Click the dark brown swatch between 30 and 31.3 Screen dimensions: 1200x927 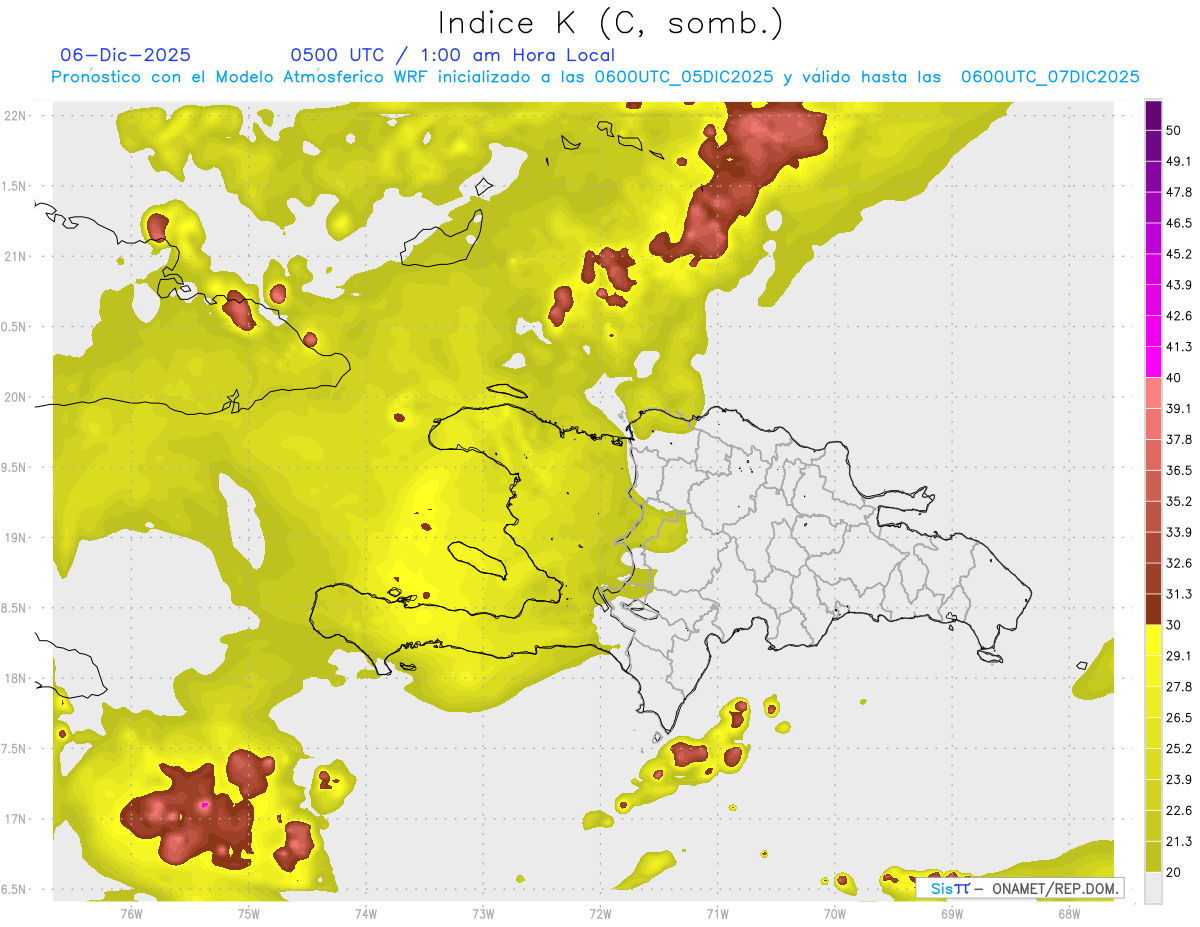(x=1153, y=609)
